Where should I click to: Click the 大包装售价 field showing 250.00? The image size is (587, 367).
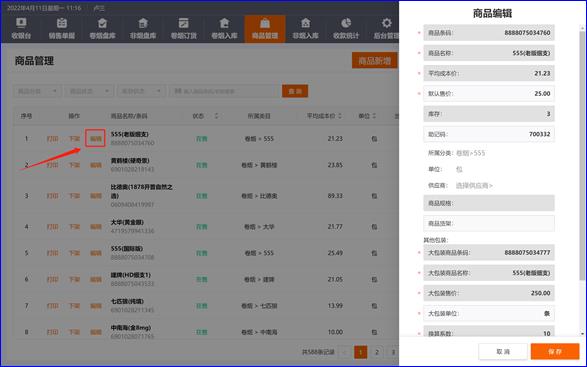coord(489,293)
